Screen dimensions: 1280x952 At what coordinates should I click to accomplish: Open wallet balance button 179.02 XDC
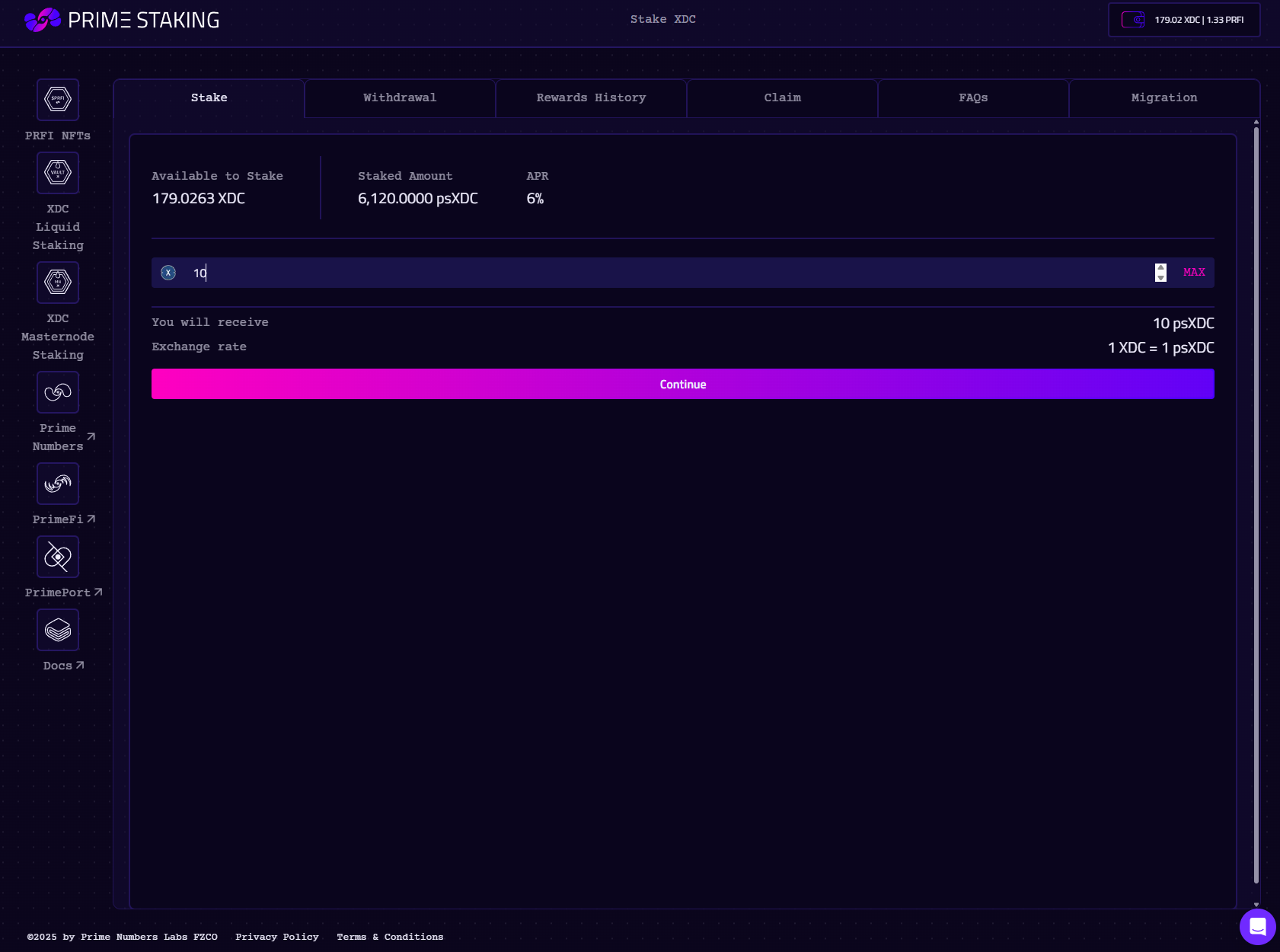1184,20
